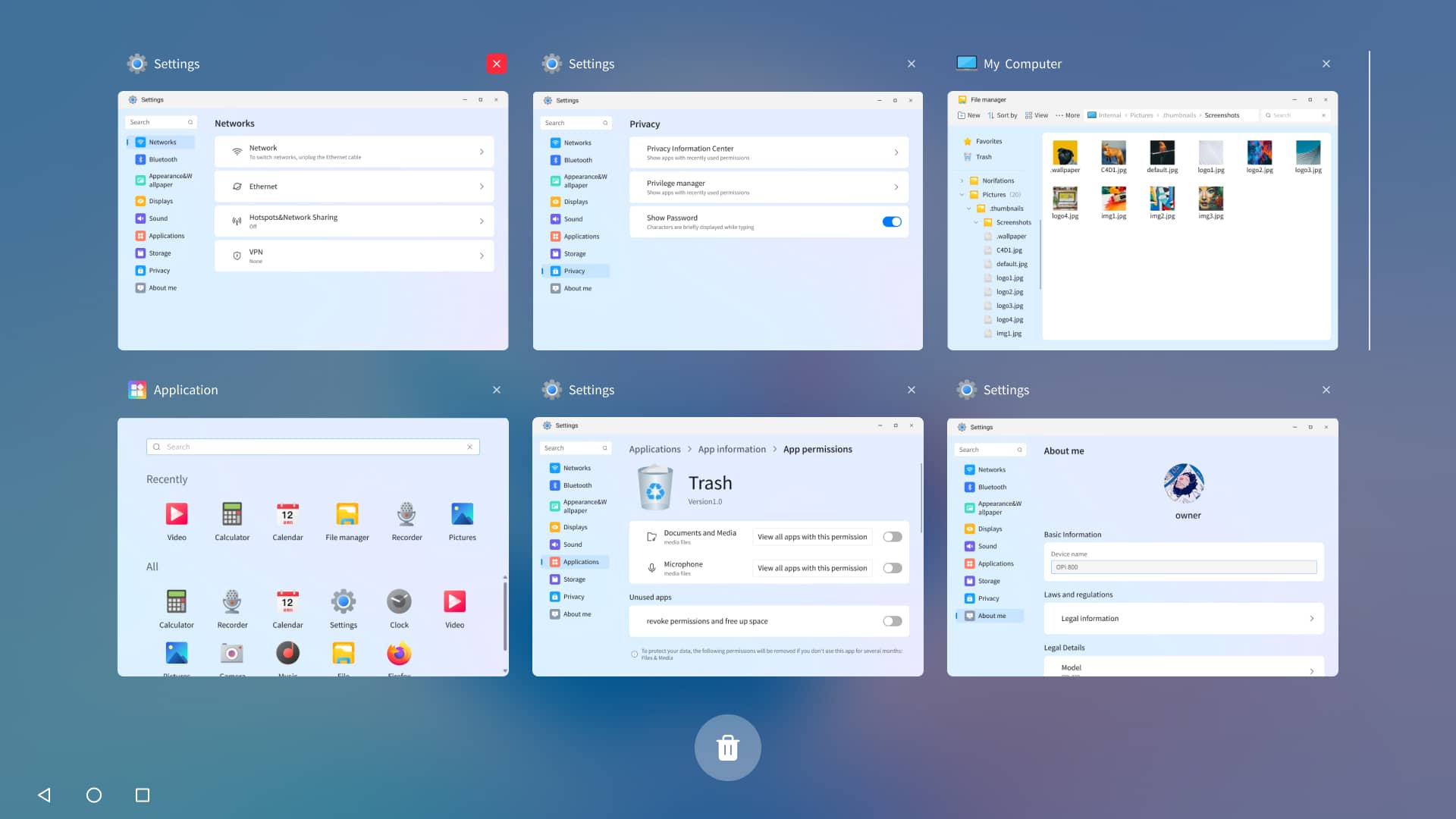View all apps with Documents and Media permission
This screenshot has width=1456, height=819.
pos(811,536)
